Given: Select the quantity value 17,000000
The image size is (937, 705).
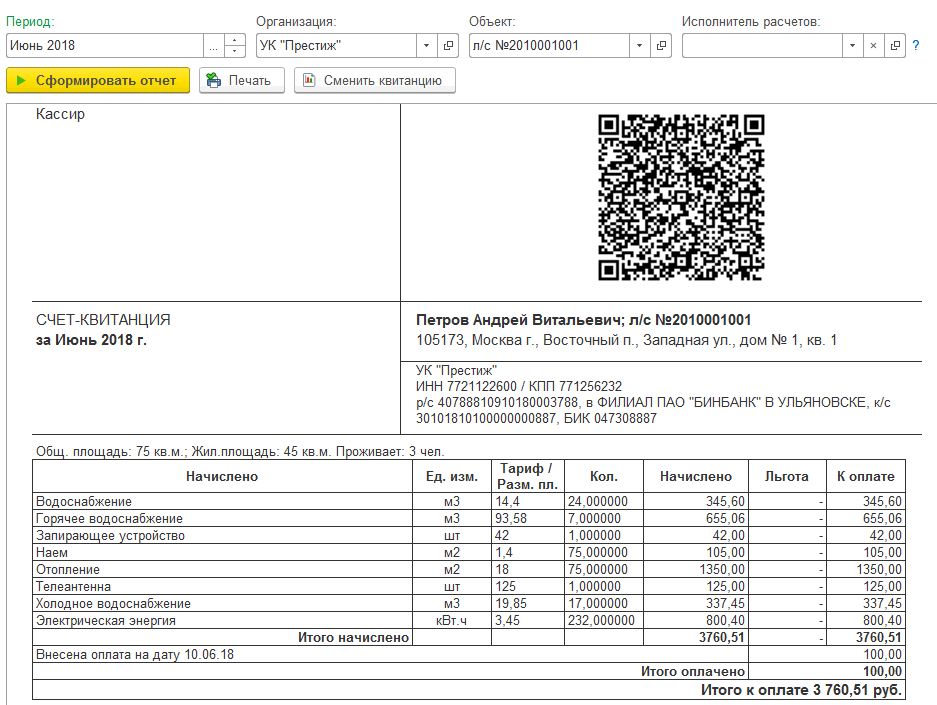Looking at the screenshot, I should pyautogui.click(x=598, y=604).
